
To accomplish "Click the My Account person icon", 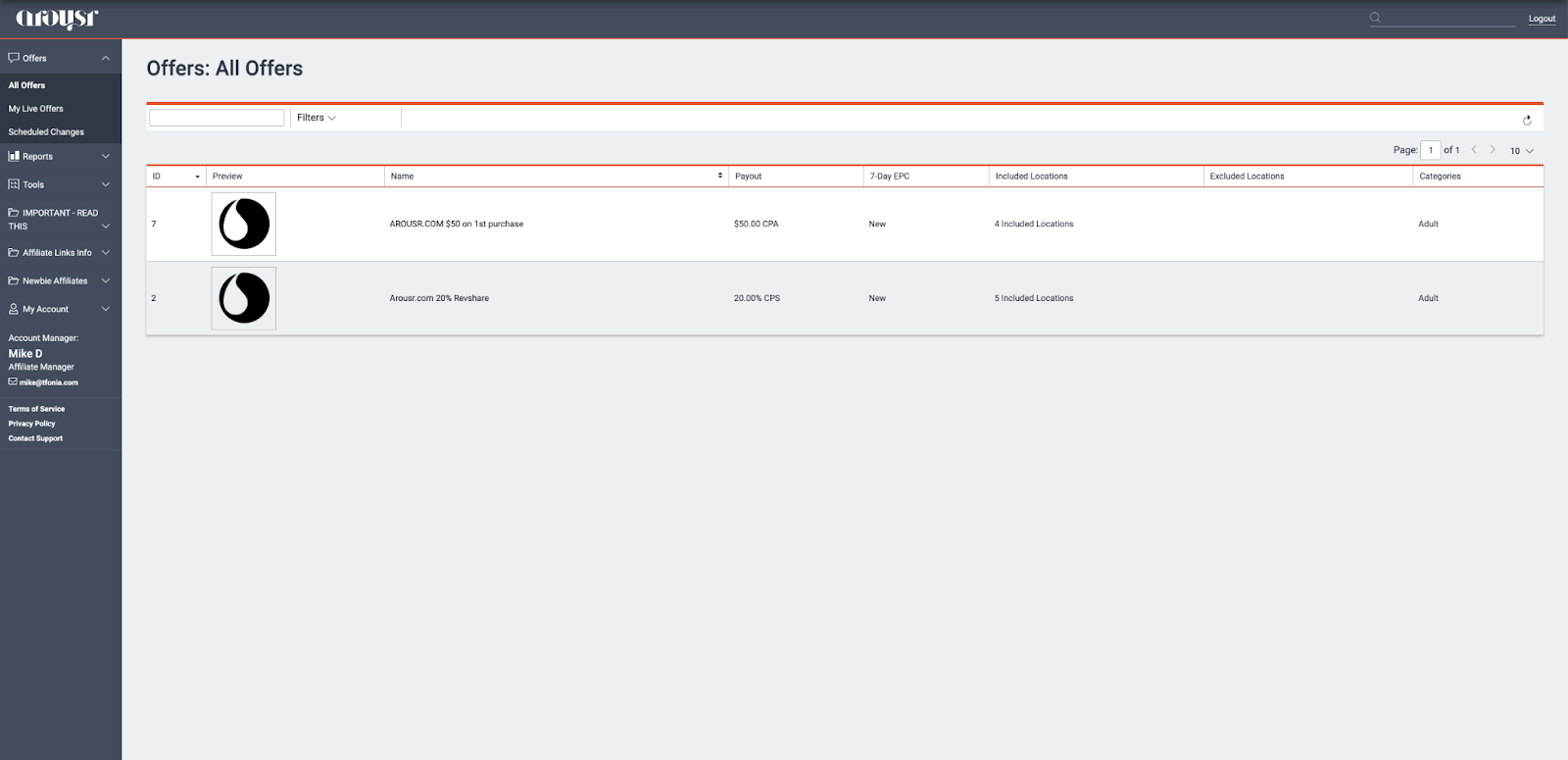I will [14, 309].
